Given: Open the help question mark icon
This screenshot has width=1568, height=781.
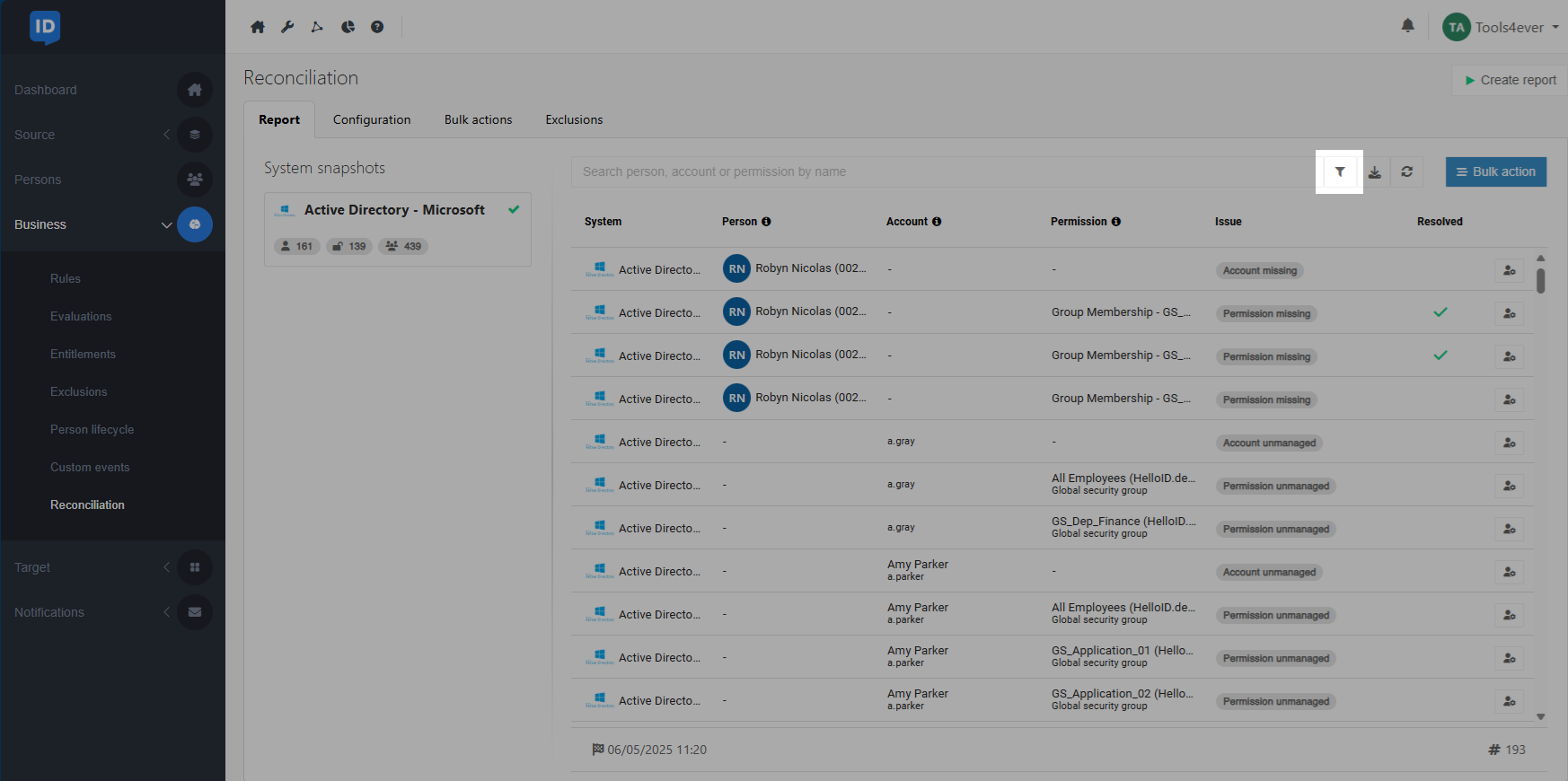Looking at the screenshot, I should coord(377,27).
